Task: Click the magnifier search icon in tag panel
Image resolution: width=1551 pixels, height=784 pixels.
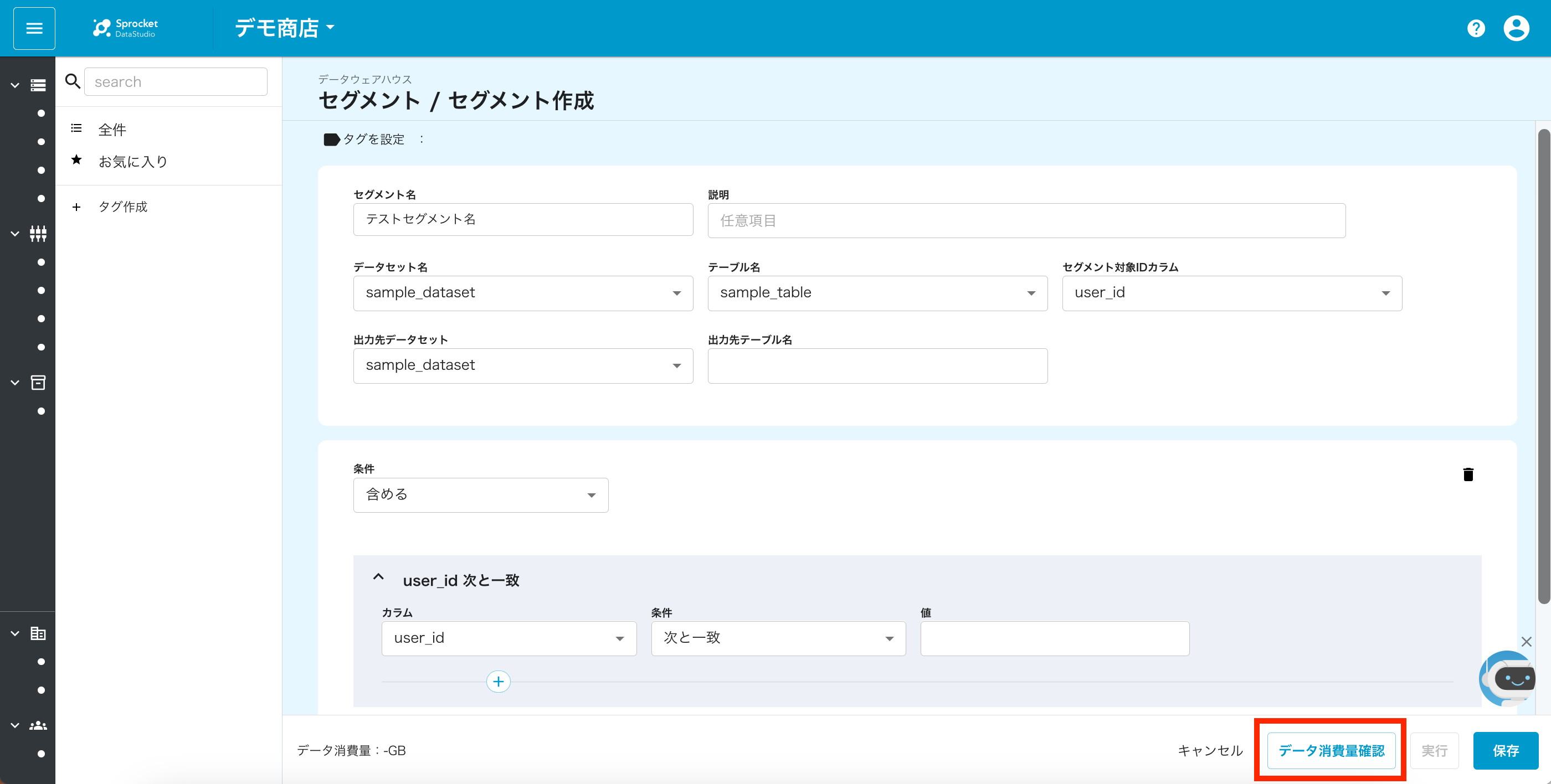Action: [x=73, y=81]
